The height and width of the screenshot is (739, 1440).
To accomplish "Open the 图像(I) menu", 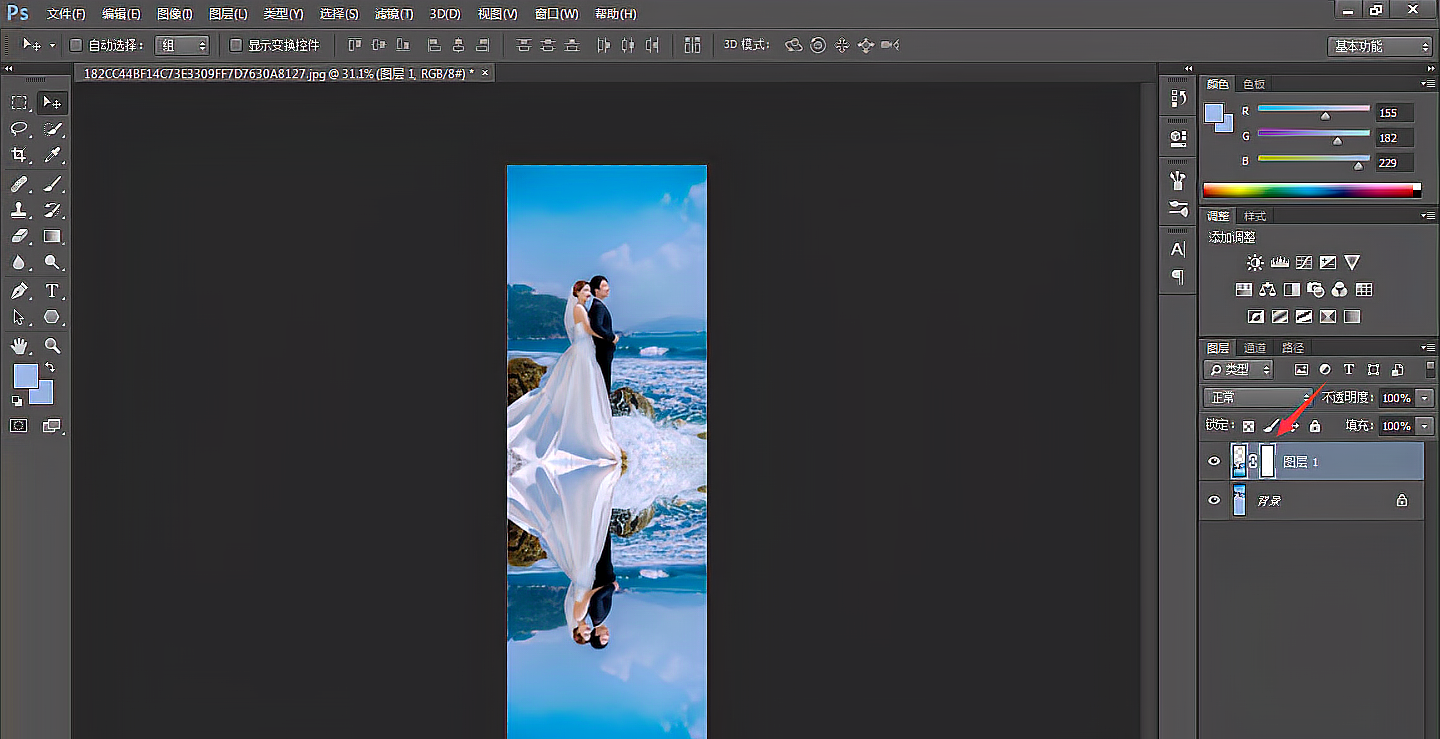I will pyautogui.click(x=175, y=14).
